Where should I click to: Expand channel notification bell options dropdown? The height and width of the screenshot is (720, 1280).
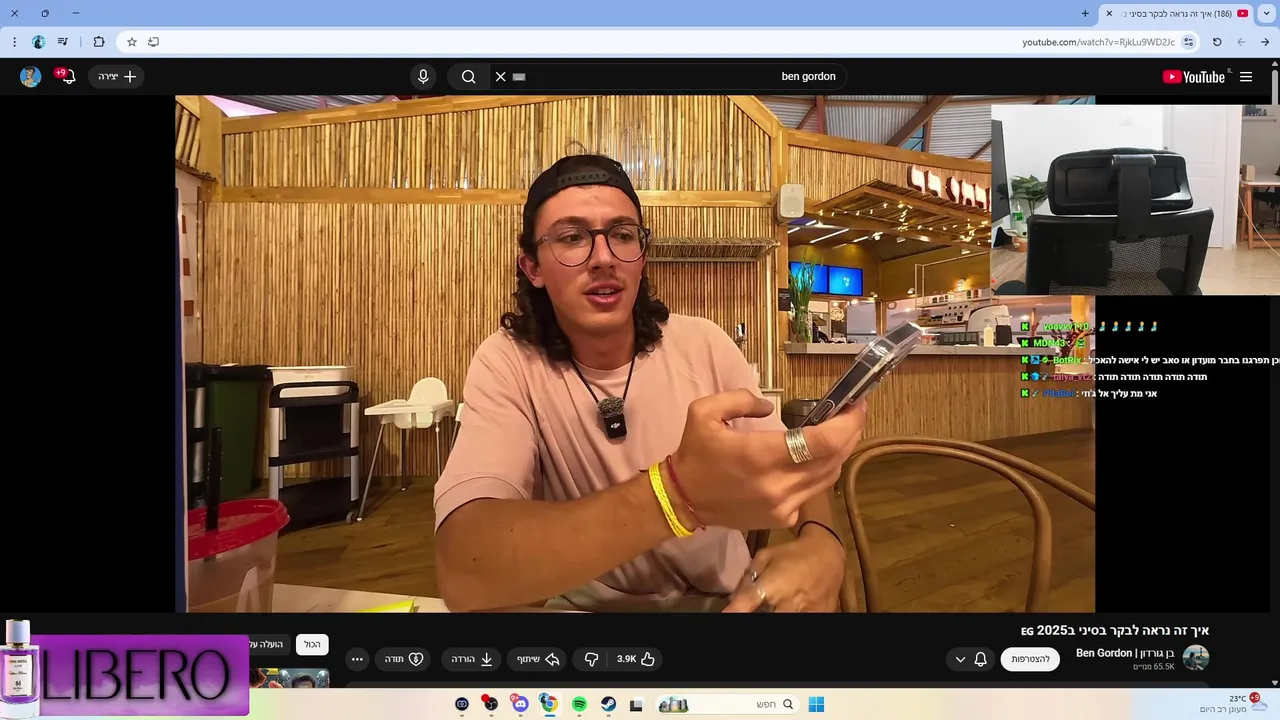pos(970,659)
